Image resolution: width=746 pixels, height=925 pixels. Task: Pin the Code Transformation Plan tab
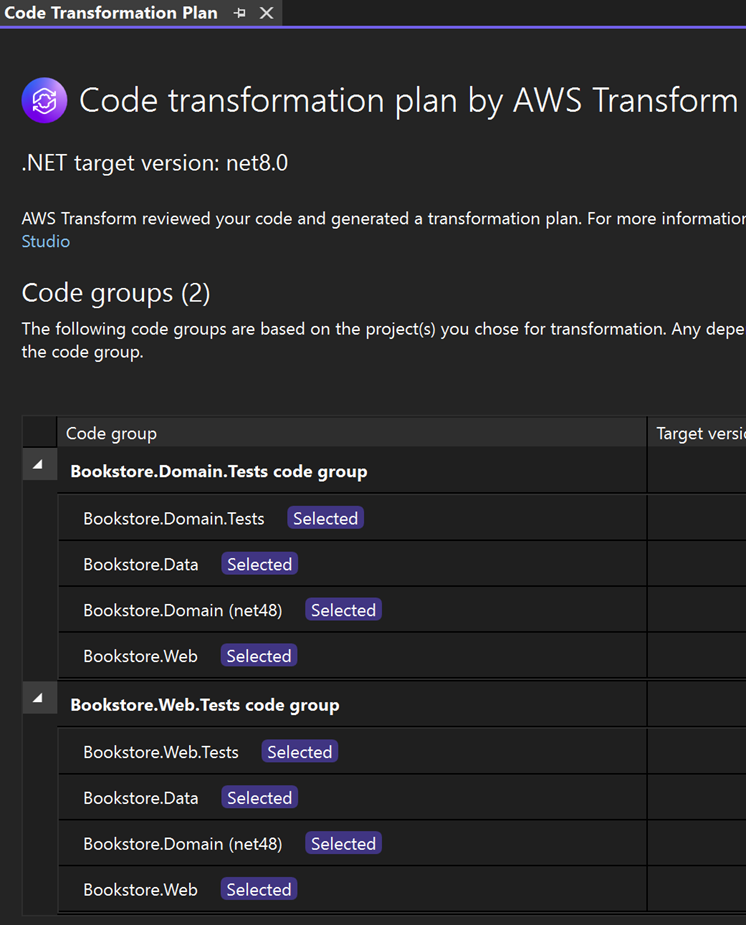pyautogui.click(x=240, y=13)
